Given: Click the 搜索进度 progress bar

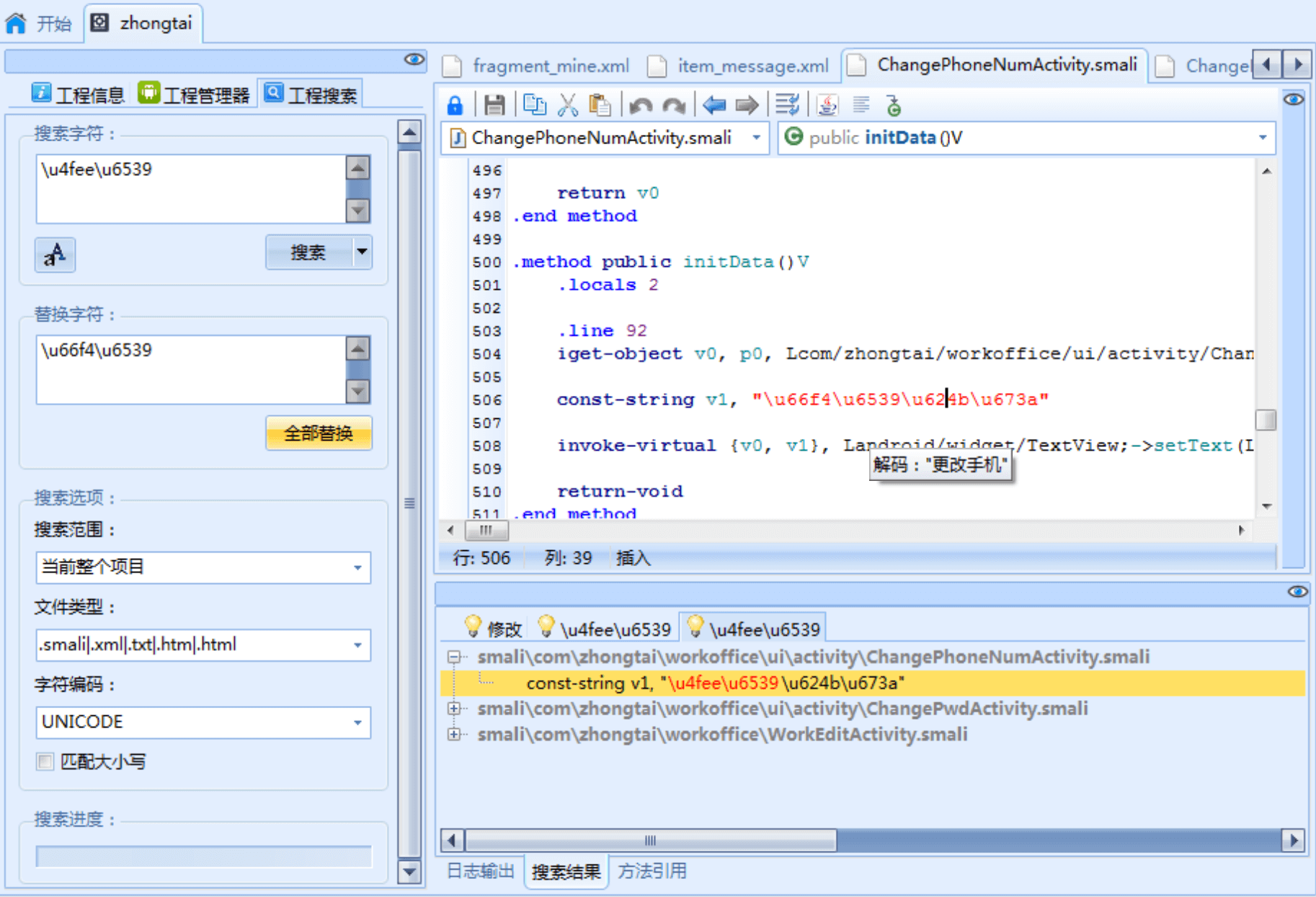Looking at the screenshot, I should 204,856.
